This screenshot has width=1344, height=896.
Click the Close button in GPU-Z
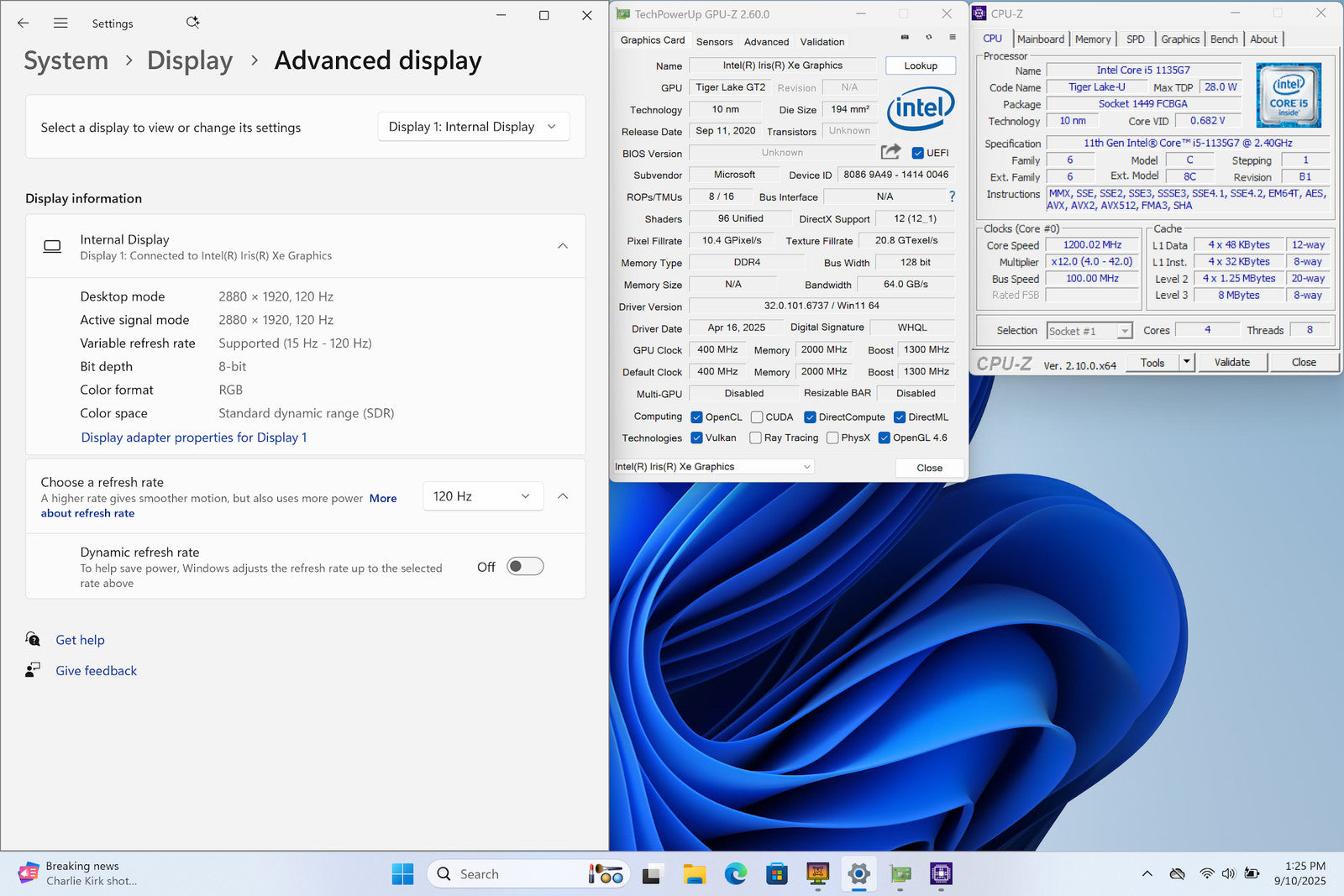click(x=929, y=468)
